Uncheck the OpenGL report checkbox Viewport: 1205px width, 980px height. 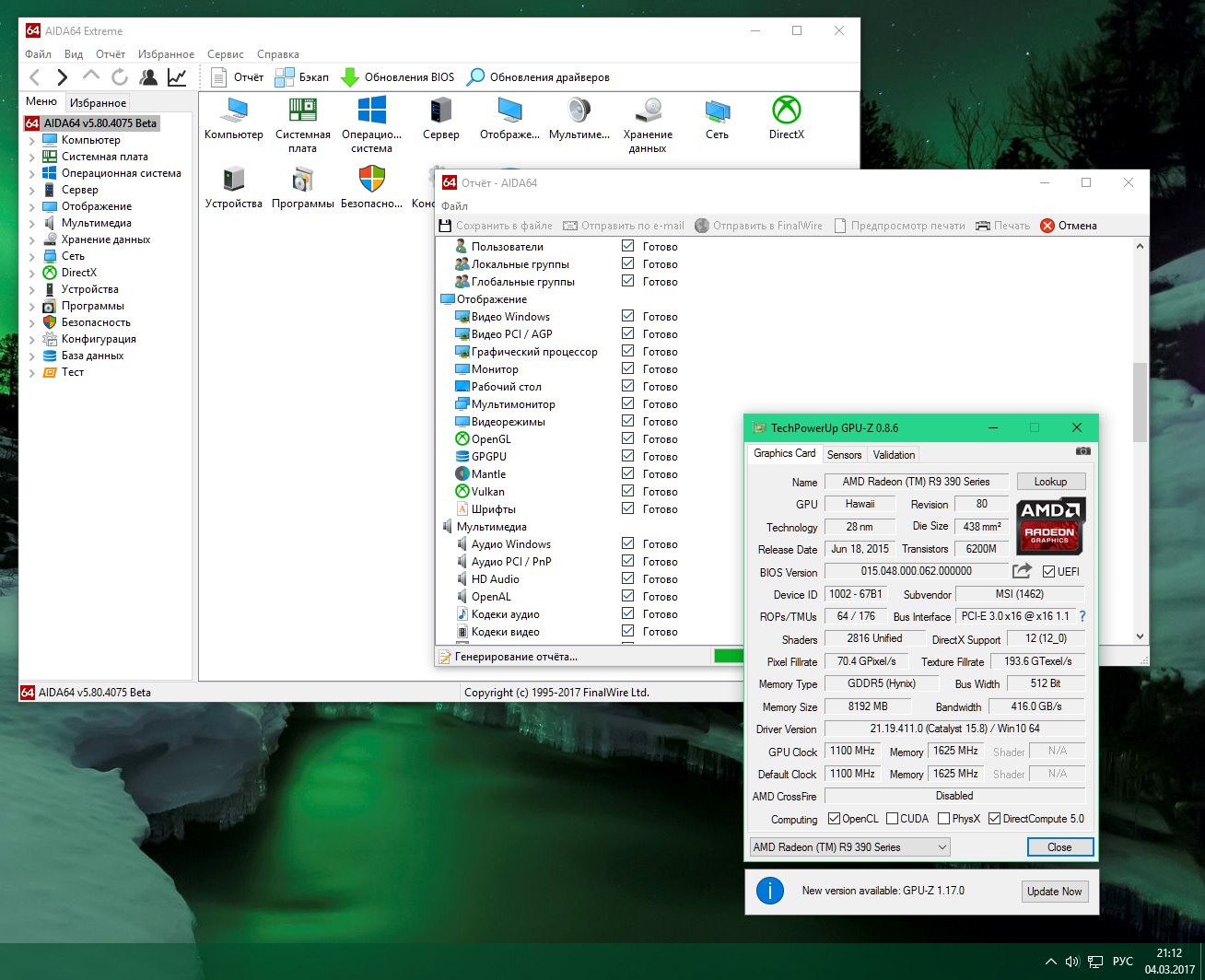pyautogui.click(x=627, y=438)
